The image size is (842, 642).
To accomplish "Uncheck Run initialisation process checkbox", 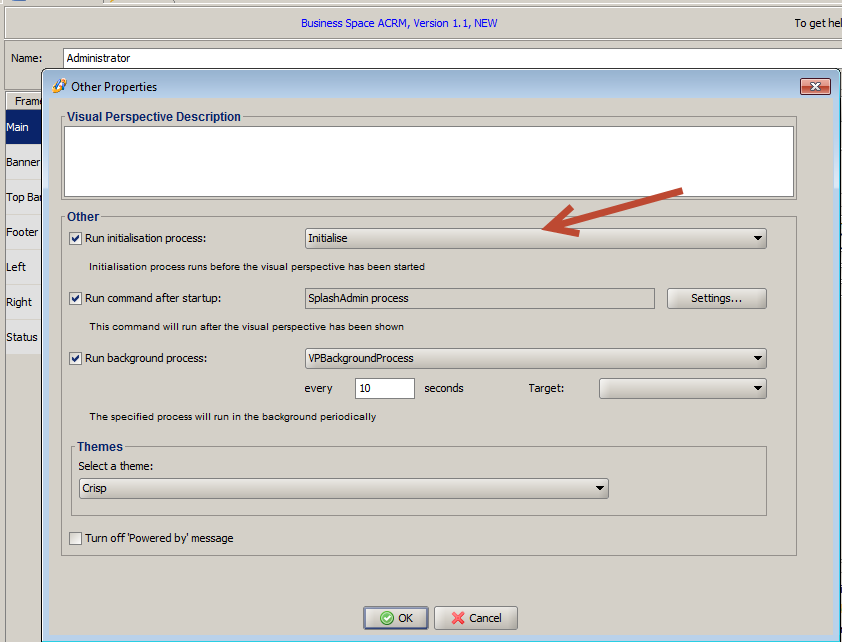I will point(76,238).
